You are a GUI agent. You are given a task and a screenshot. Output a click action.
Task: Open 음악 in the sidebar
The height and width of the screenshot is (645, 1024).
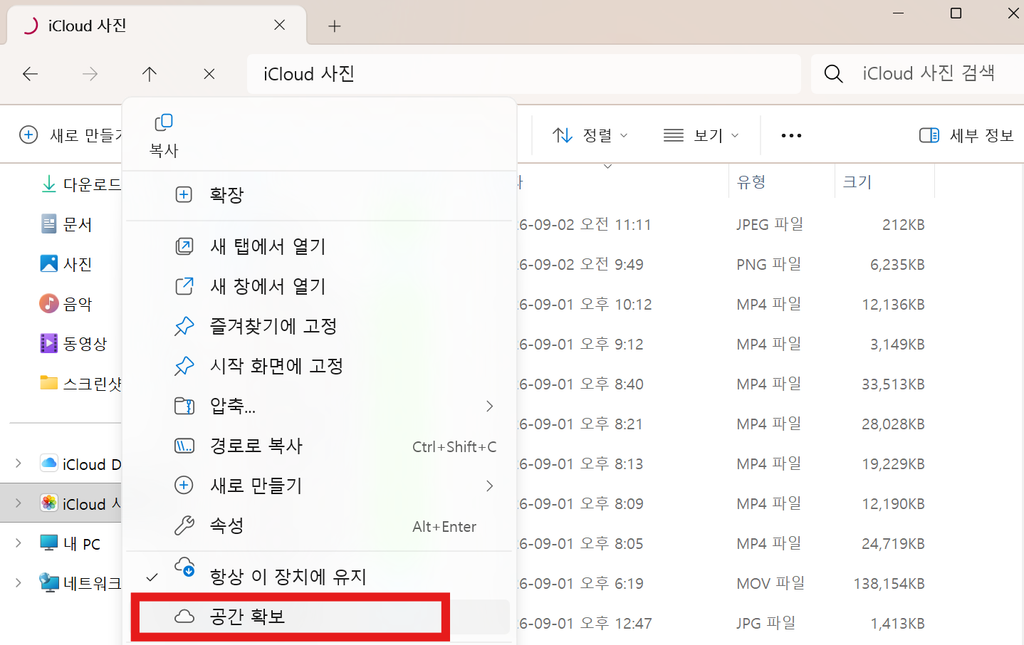pyautogui.click(x=66, y=304)
